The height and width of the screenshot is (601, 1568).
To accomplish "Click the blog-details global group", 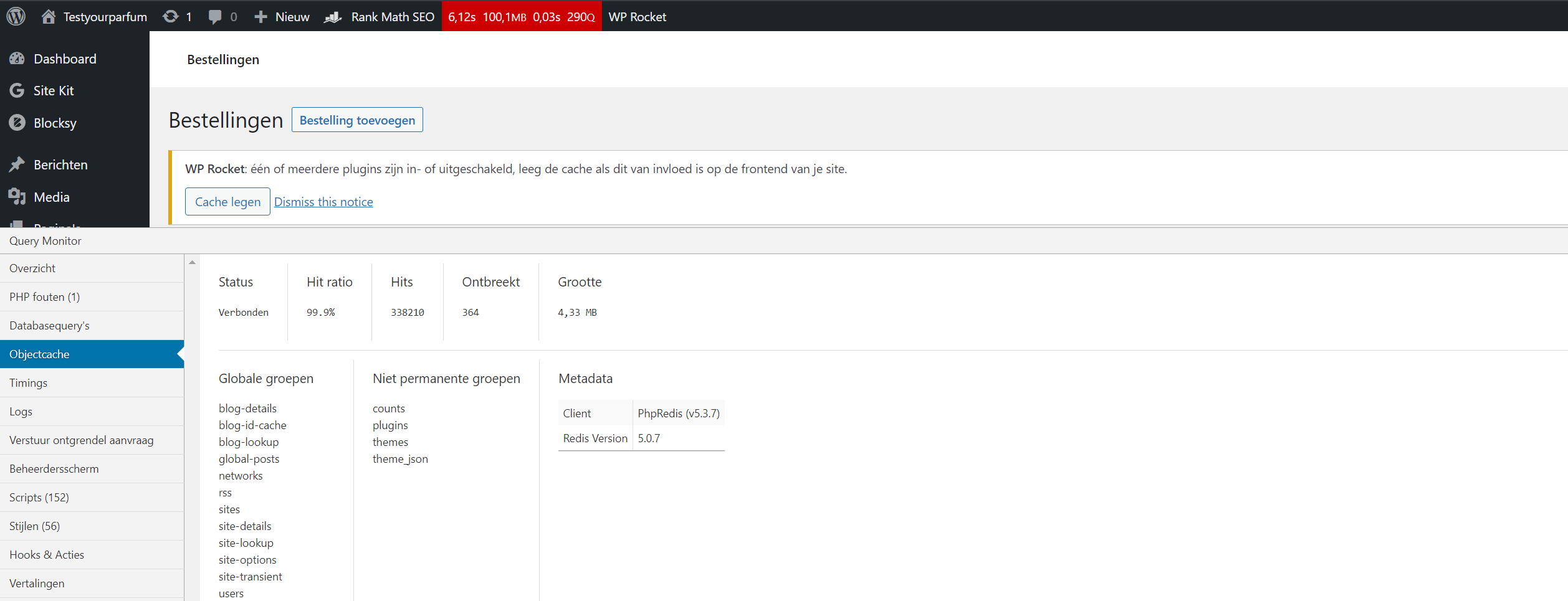I will pyautogui.click(x=247, y=408).
